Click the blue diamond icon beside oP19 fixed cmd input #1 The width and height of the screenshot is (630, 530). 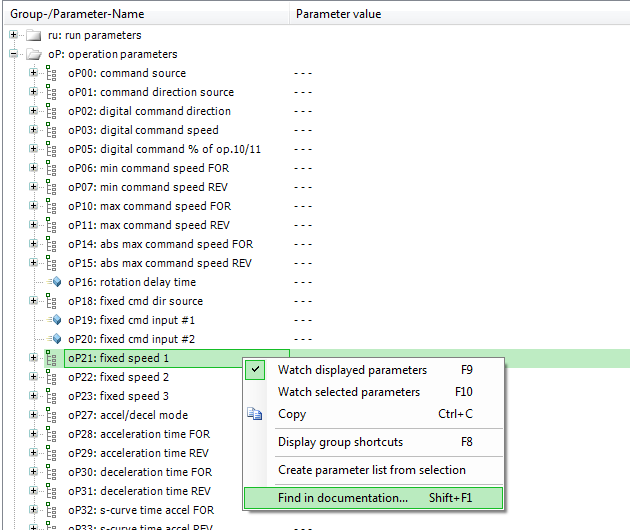(x=56, y=320)
